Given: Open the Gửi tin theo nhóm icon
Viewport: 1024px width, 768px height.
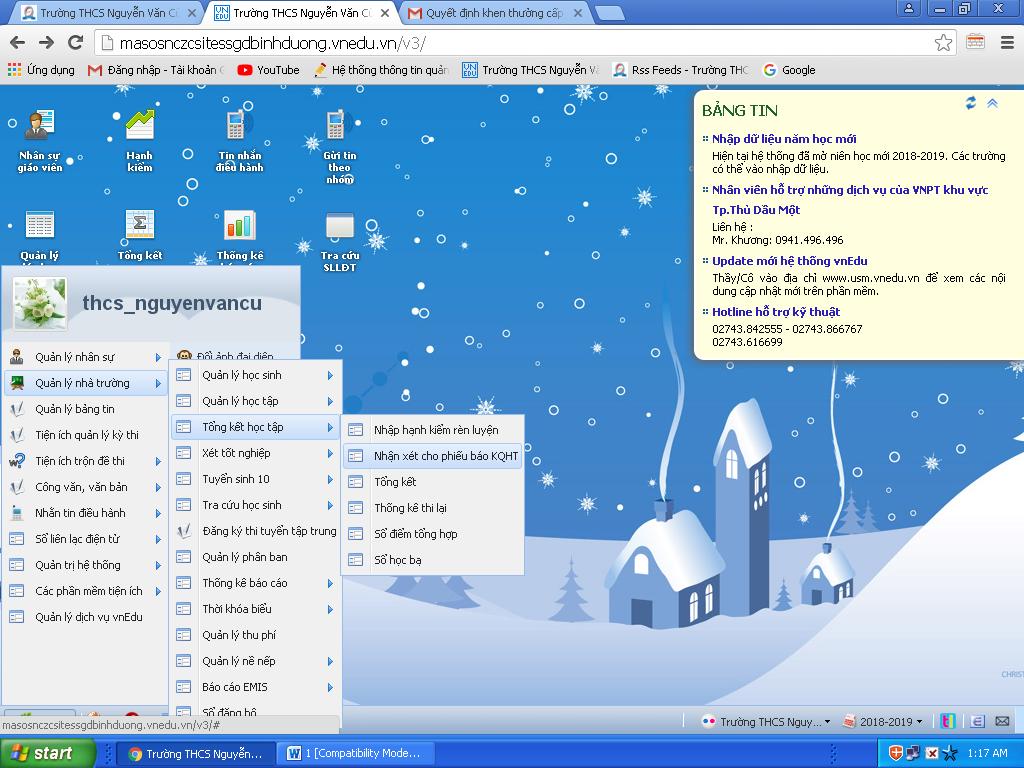Looking at the screenshot, I should coord(339,147).
